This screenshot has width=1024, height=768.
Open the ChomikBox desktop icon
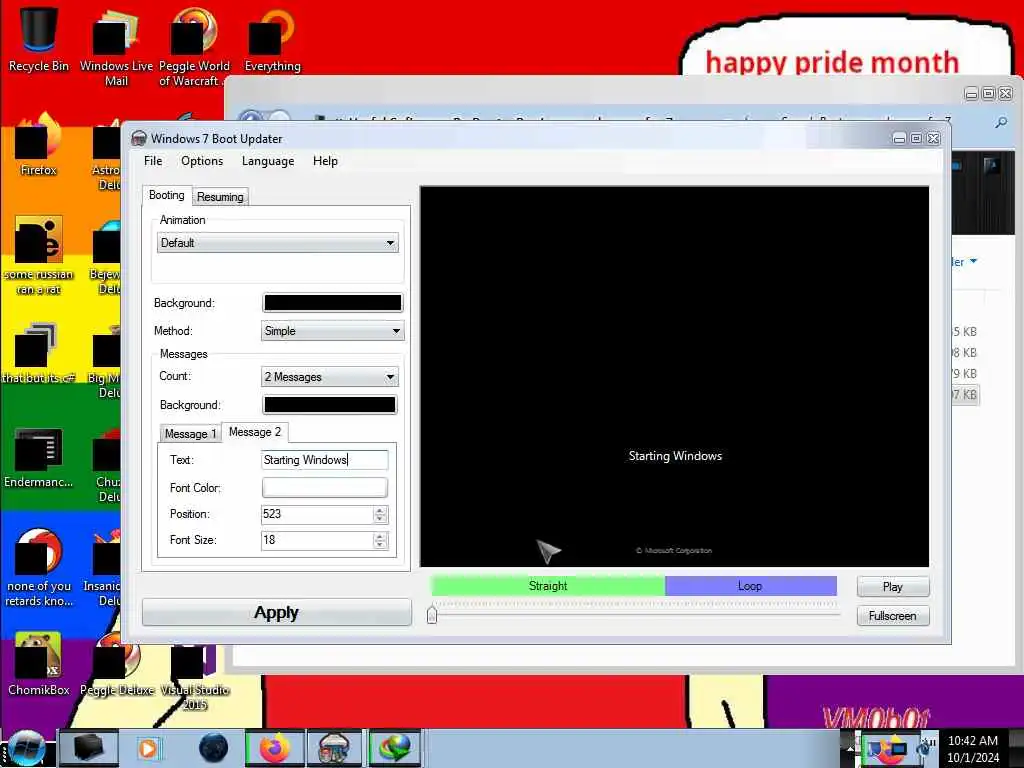[x=39, y=664]
